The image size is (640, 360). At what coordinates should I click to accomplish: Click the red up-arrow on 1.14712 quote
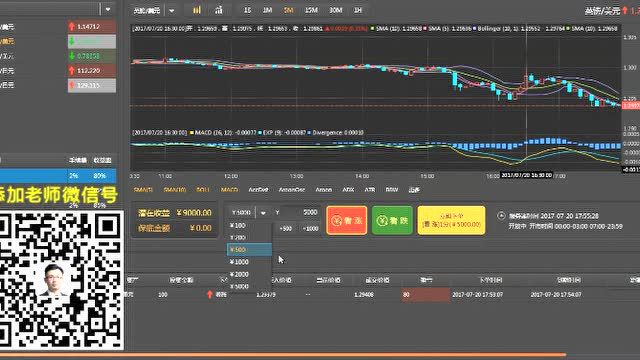click(72, 27)
